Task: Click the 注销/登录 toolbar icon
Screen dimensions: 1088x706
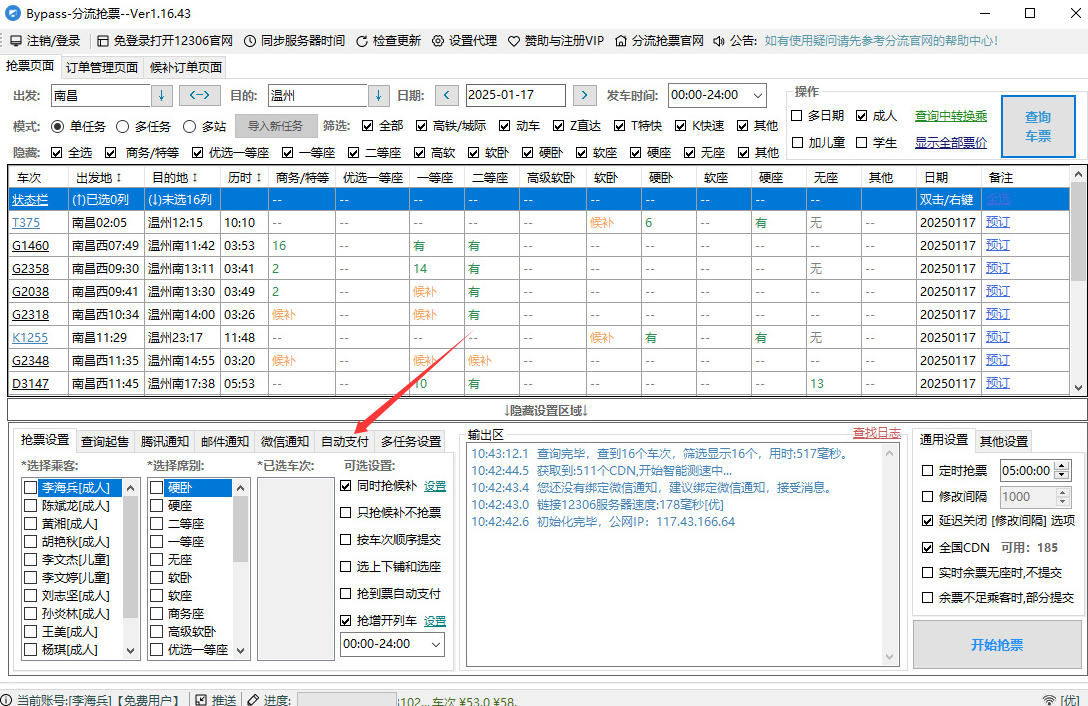Action: click(16, 41)
